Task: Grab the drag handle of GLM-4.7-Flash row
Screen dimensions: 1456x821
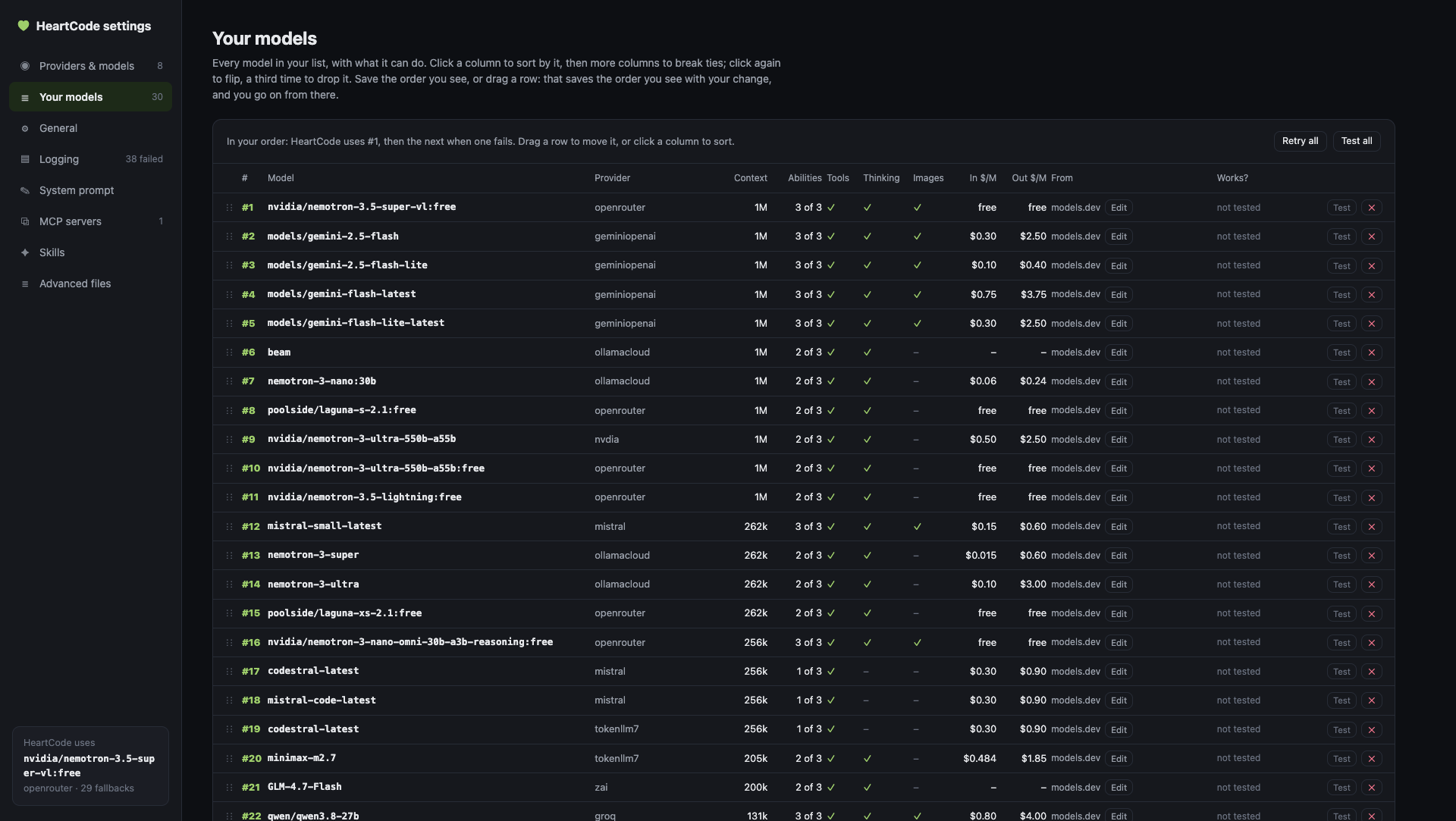Action: (x=229, y=788)
